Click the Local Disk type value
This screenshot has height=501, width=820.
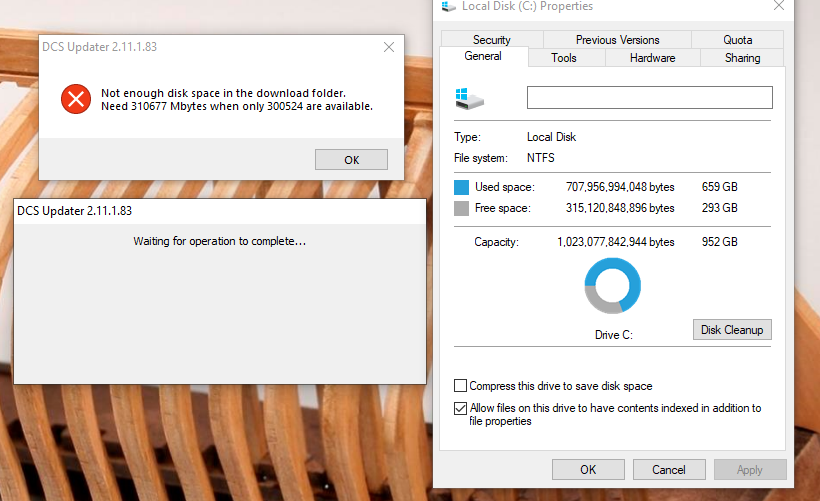(551, 137)
